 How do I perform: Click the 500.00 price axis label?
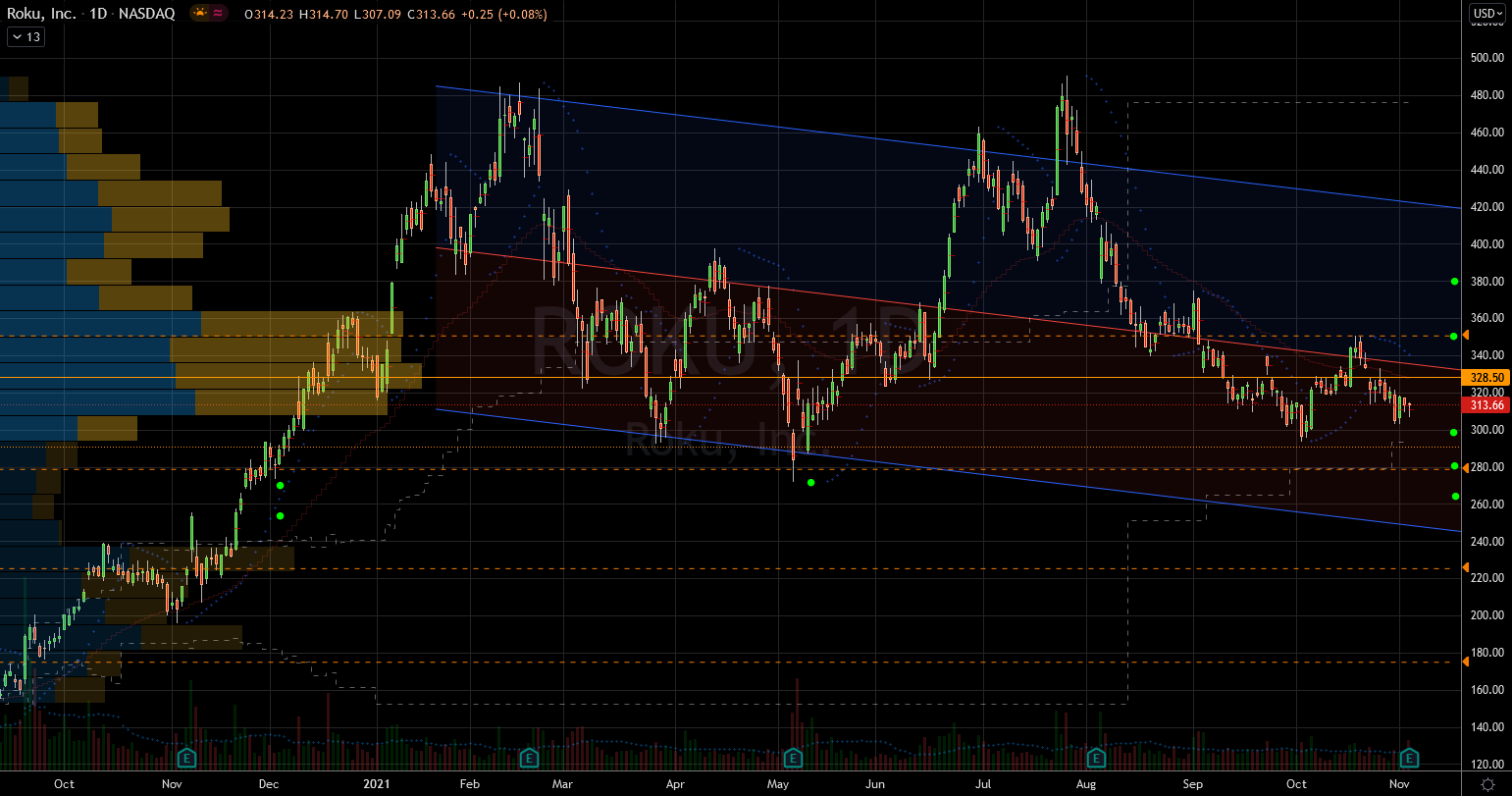tap(1487, 58)
